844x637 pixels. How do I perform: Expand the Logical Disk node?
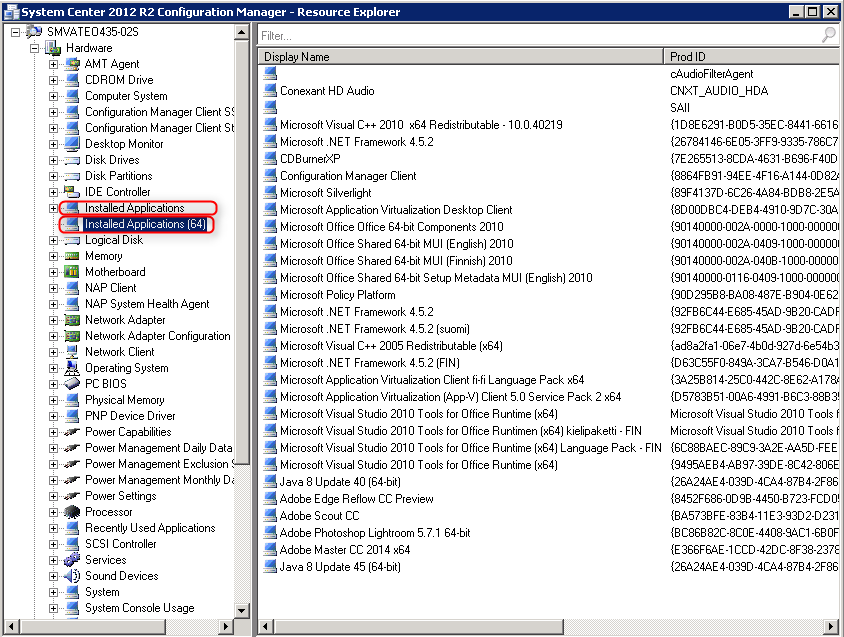tap(53, 240)
